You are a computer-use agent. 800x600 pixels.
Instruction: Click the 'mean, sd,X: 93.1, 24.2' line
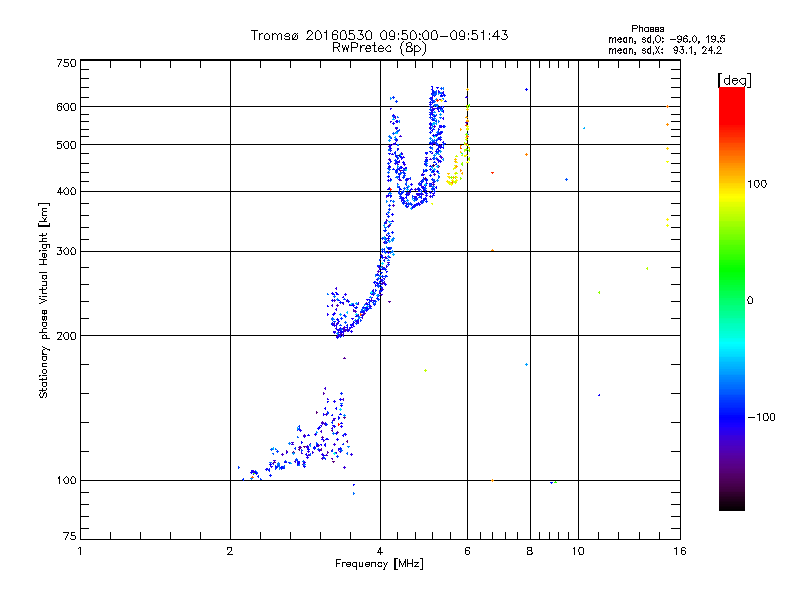coord(665,50)
